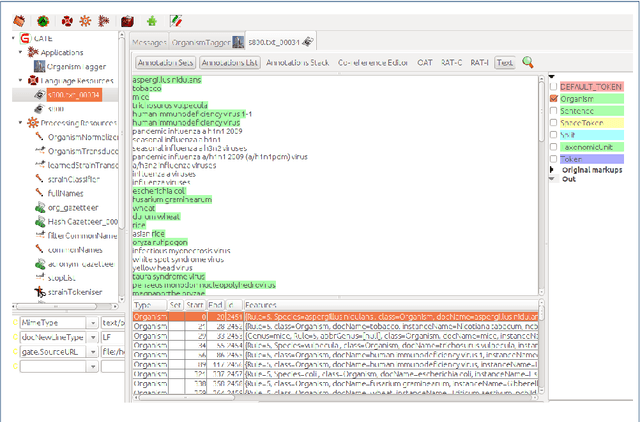Click the Token purple color label

(x=576, y=158)
